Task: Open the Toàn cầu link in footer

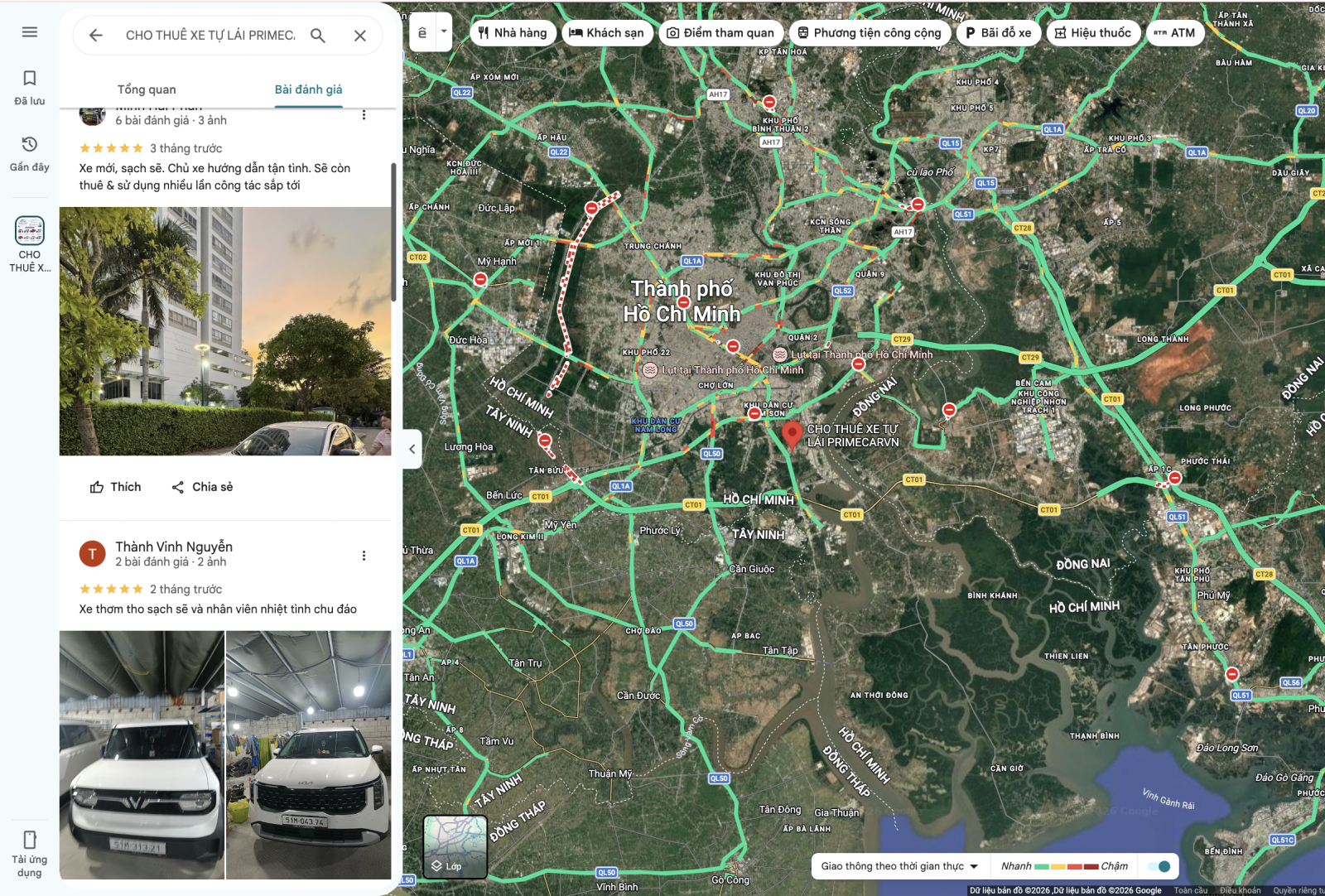Action: pos(1191,890)
